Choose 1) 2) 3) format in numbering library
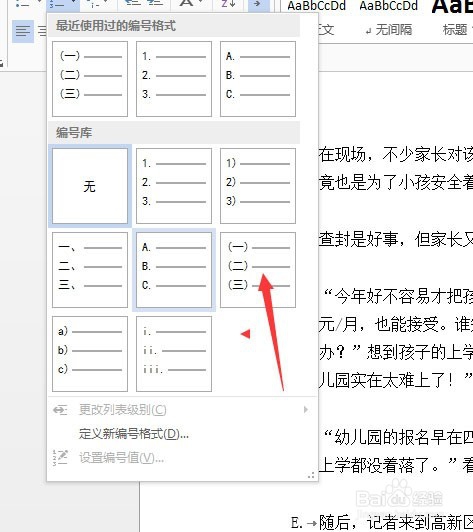 pyautogui.click(x=258, y=186)
